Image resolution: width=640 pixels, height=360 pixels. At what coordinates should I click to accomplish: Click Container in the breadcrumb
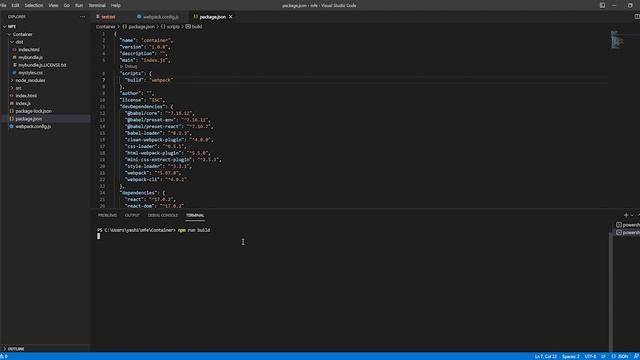pos(105,27)
